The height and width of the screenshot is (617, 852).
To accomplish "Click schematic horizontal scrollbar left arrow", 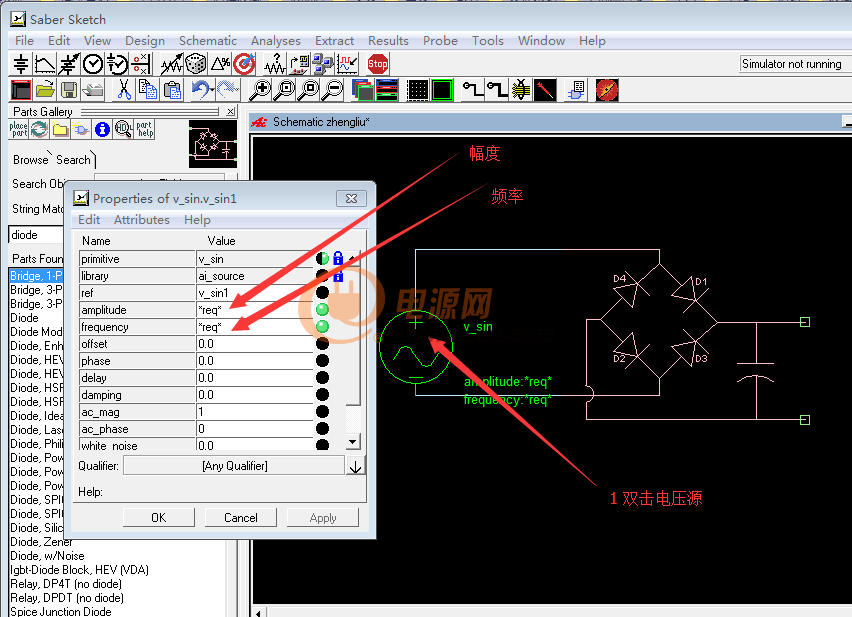I will tap(258, 613).
